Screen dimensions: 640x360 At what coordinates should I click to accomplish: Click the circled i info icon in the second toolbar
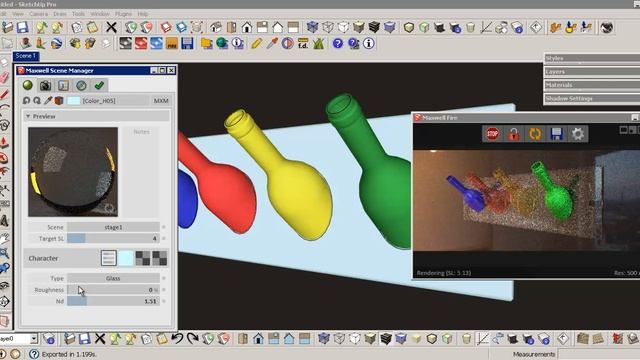[x=369, y=43]
